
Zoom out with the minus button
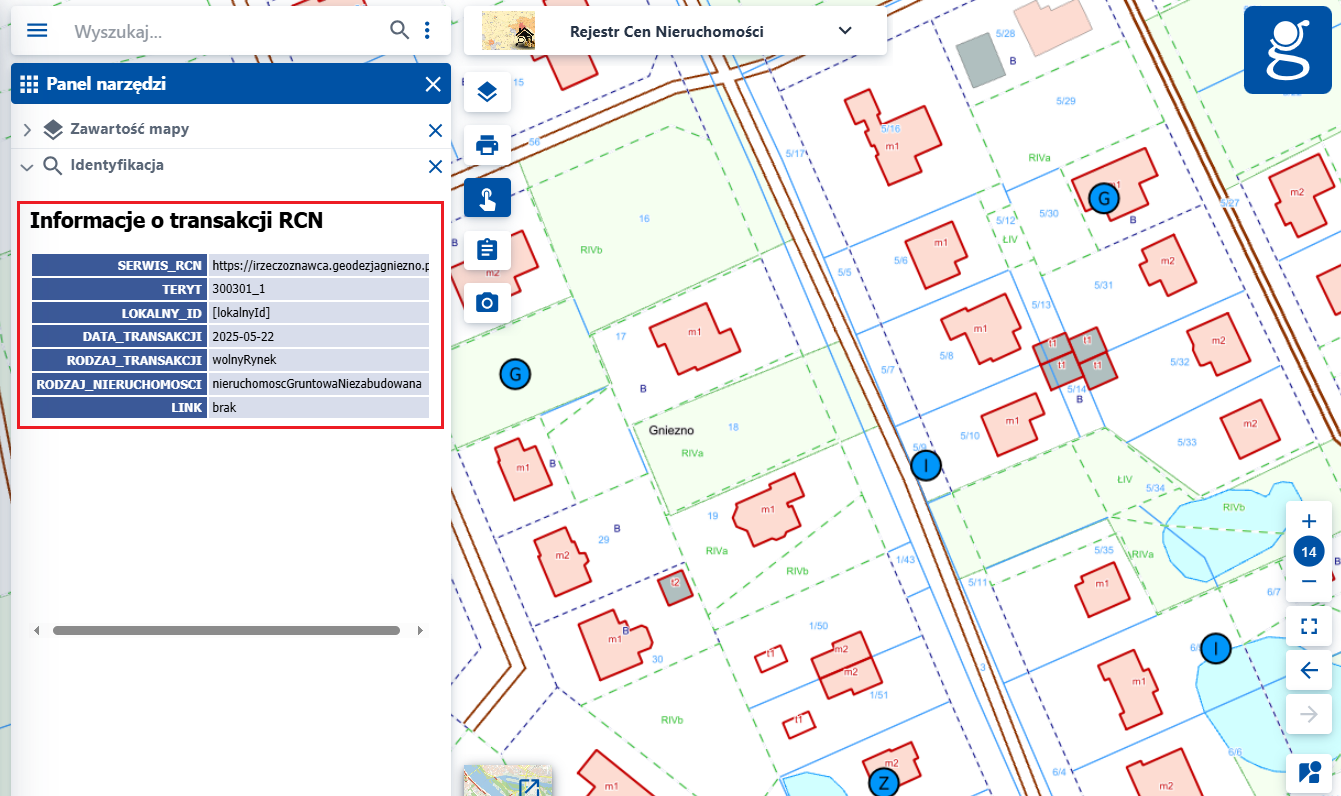(1309, 582)
